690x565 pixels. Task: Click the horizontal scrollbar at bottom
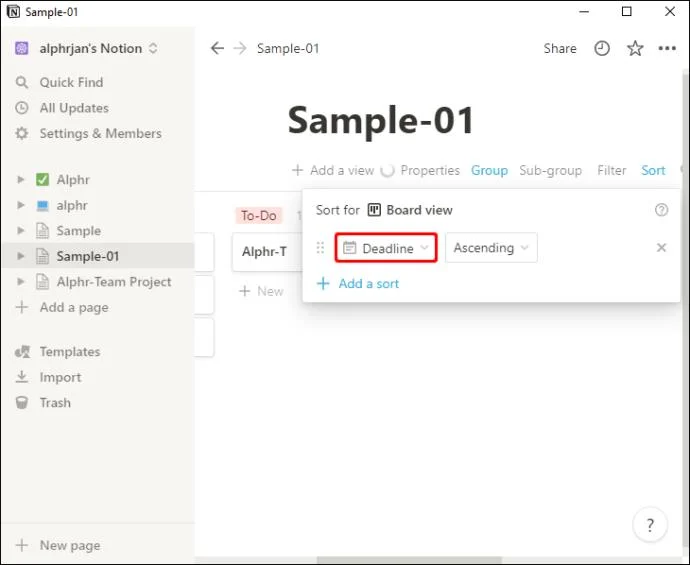tap(409, 560)
